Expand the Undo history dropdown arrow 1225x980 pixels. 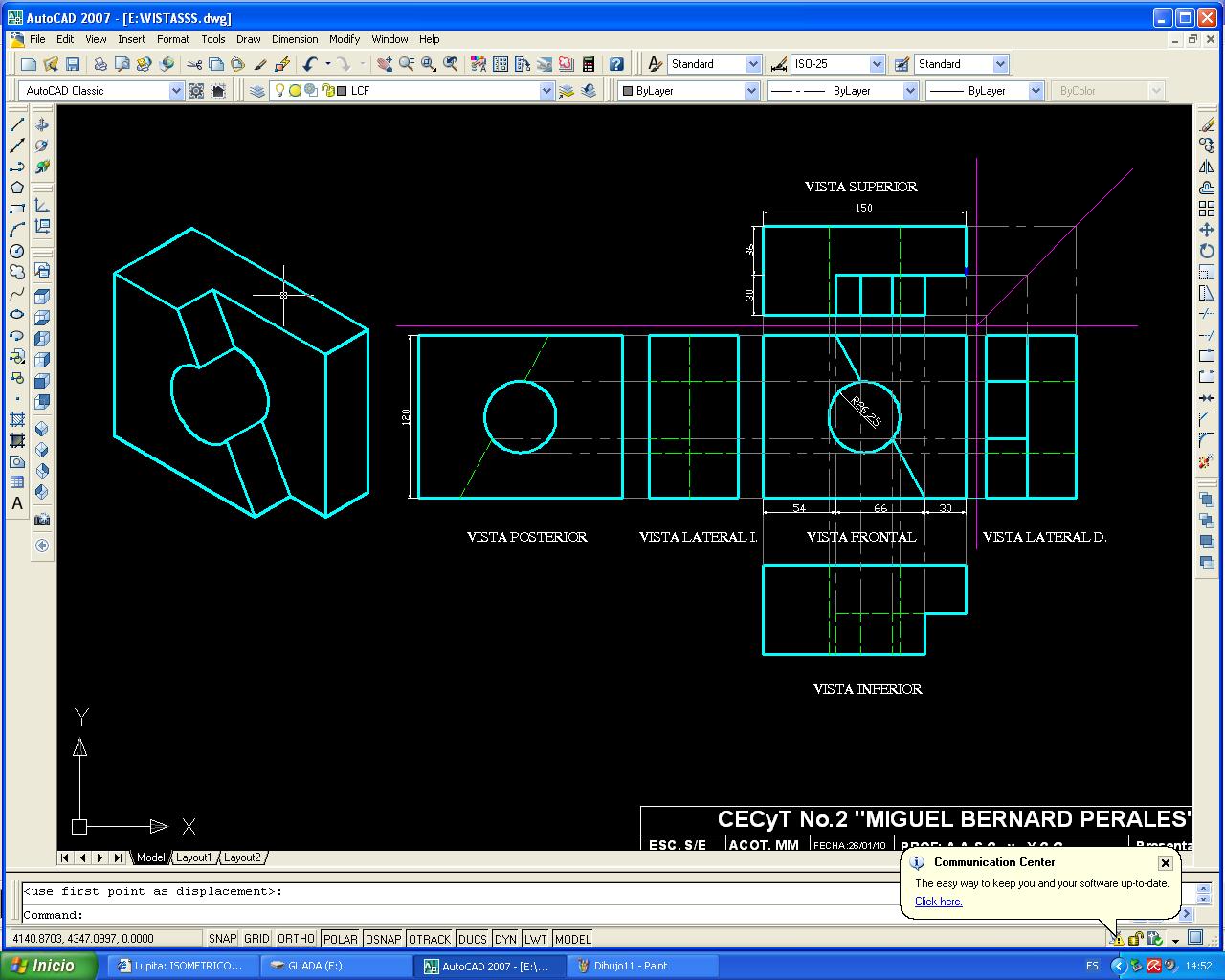[327, 64]
